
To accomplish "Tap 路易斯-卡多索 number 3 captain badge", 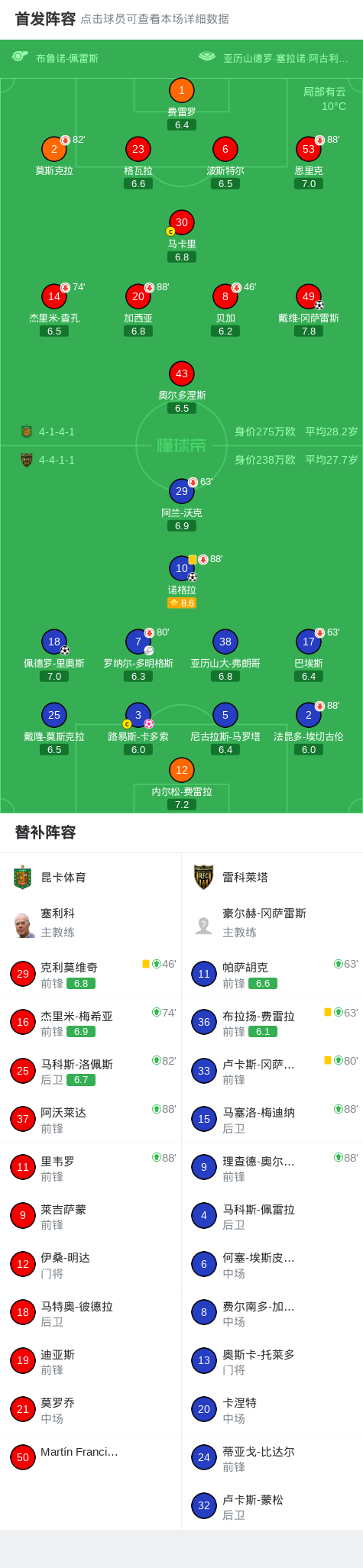I will (x=138, y=715).
